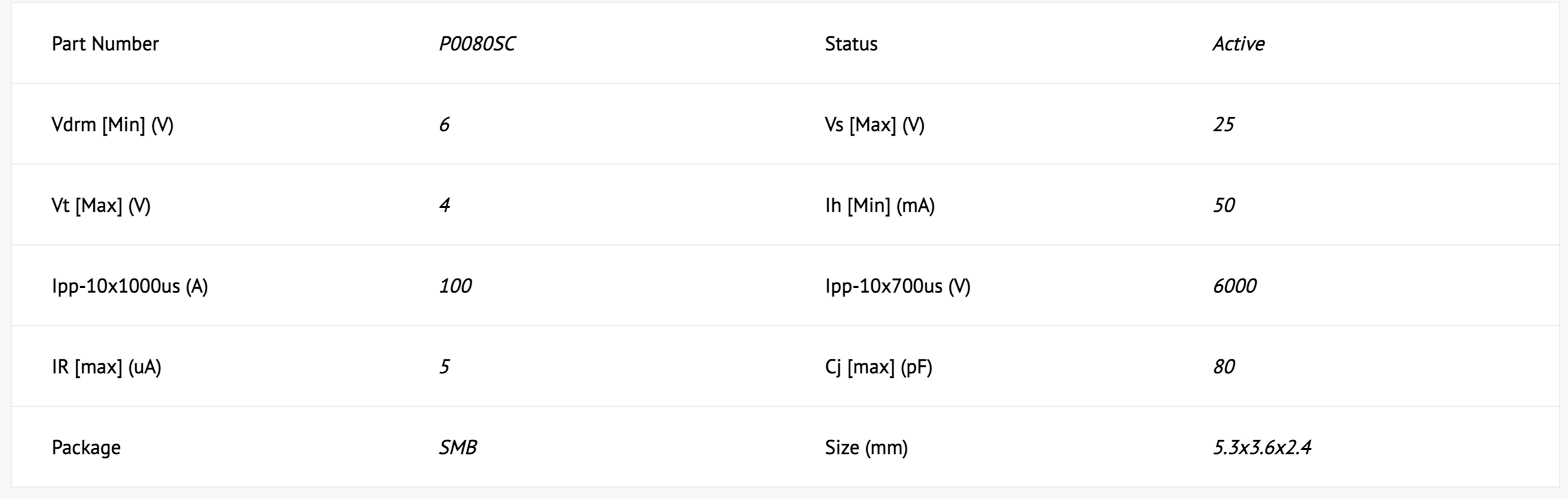The height and width of the screenshot is (499, 1568).
Task: Click the P0080SC part number value
Action: (x=477, y=44)
